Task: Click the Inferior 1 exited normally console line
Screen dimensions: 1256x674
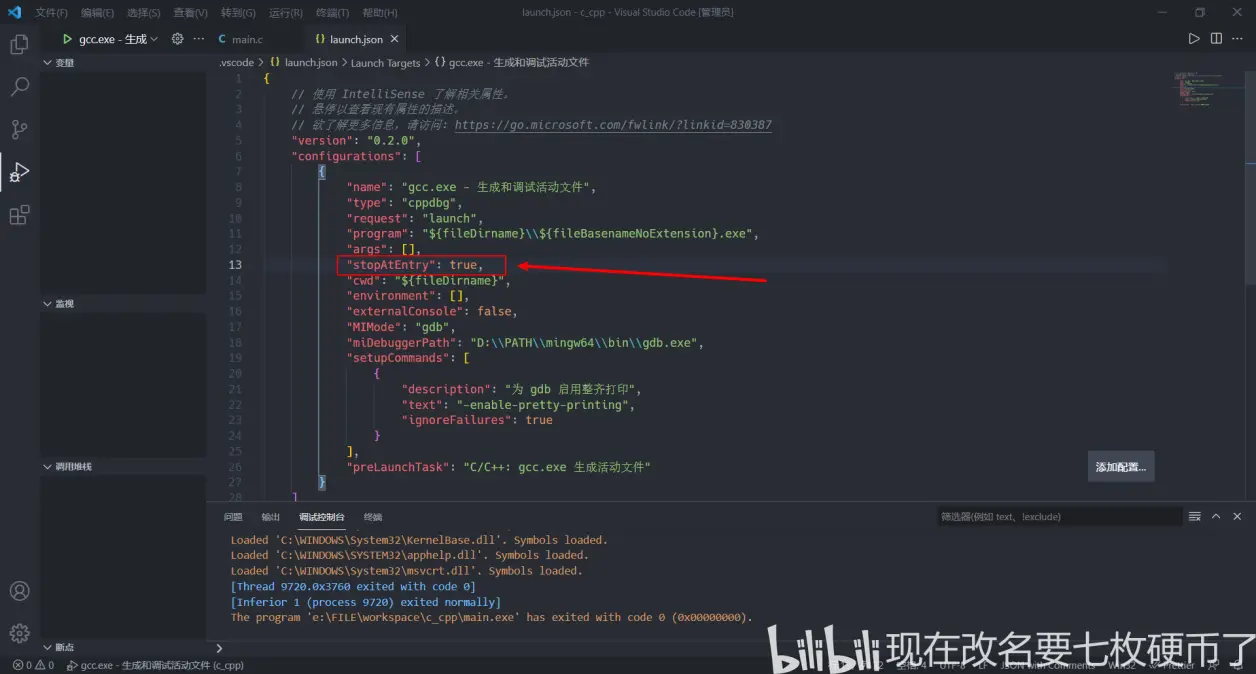Action: click(366, 602)
